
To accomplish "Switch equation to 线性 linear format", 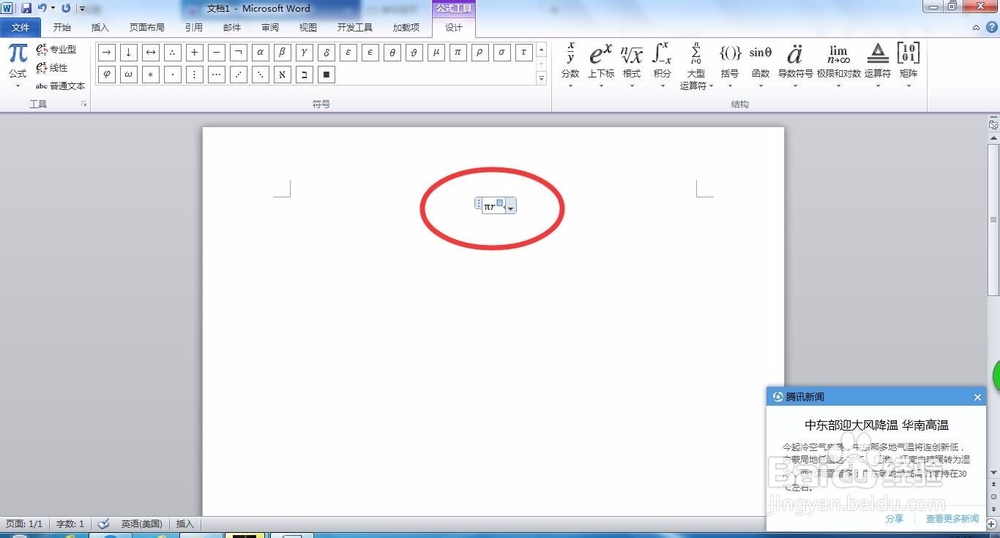I will (52, 68).
